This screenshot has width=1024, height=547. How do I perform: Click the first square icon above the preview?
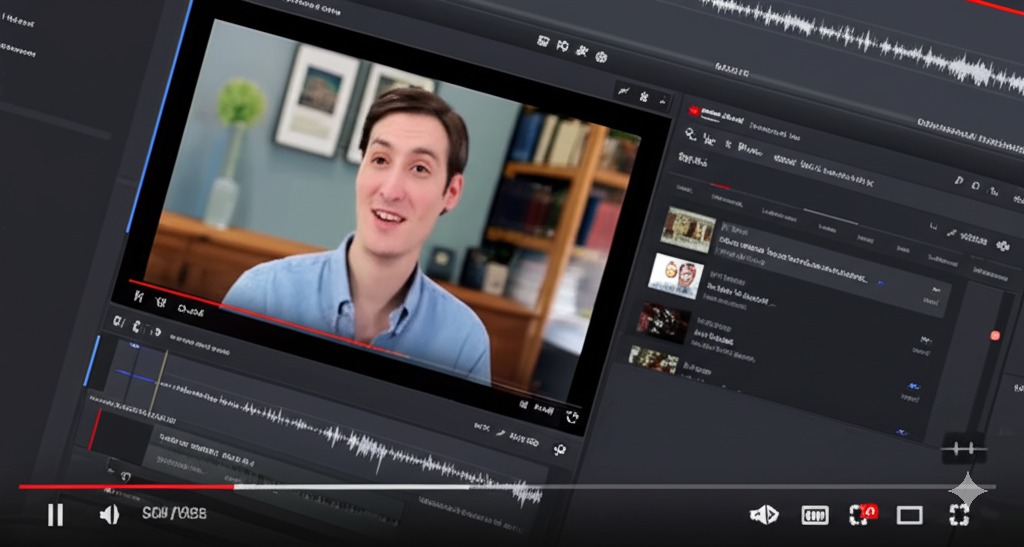click(543, 41)
